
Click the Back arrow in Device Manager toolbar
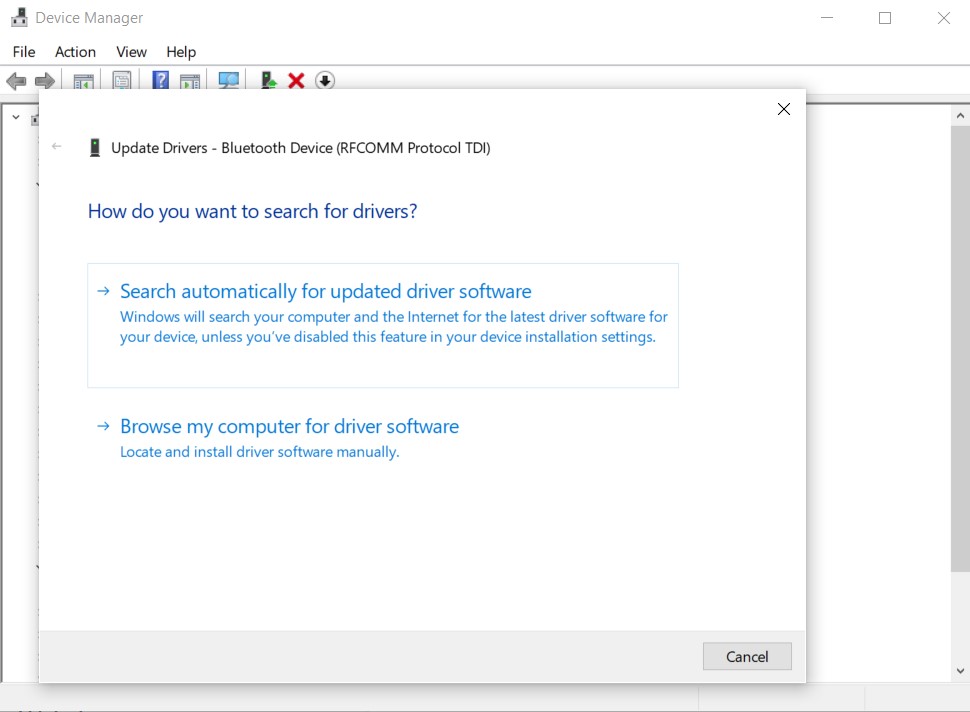pos(16,80)
